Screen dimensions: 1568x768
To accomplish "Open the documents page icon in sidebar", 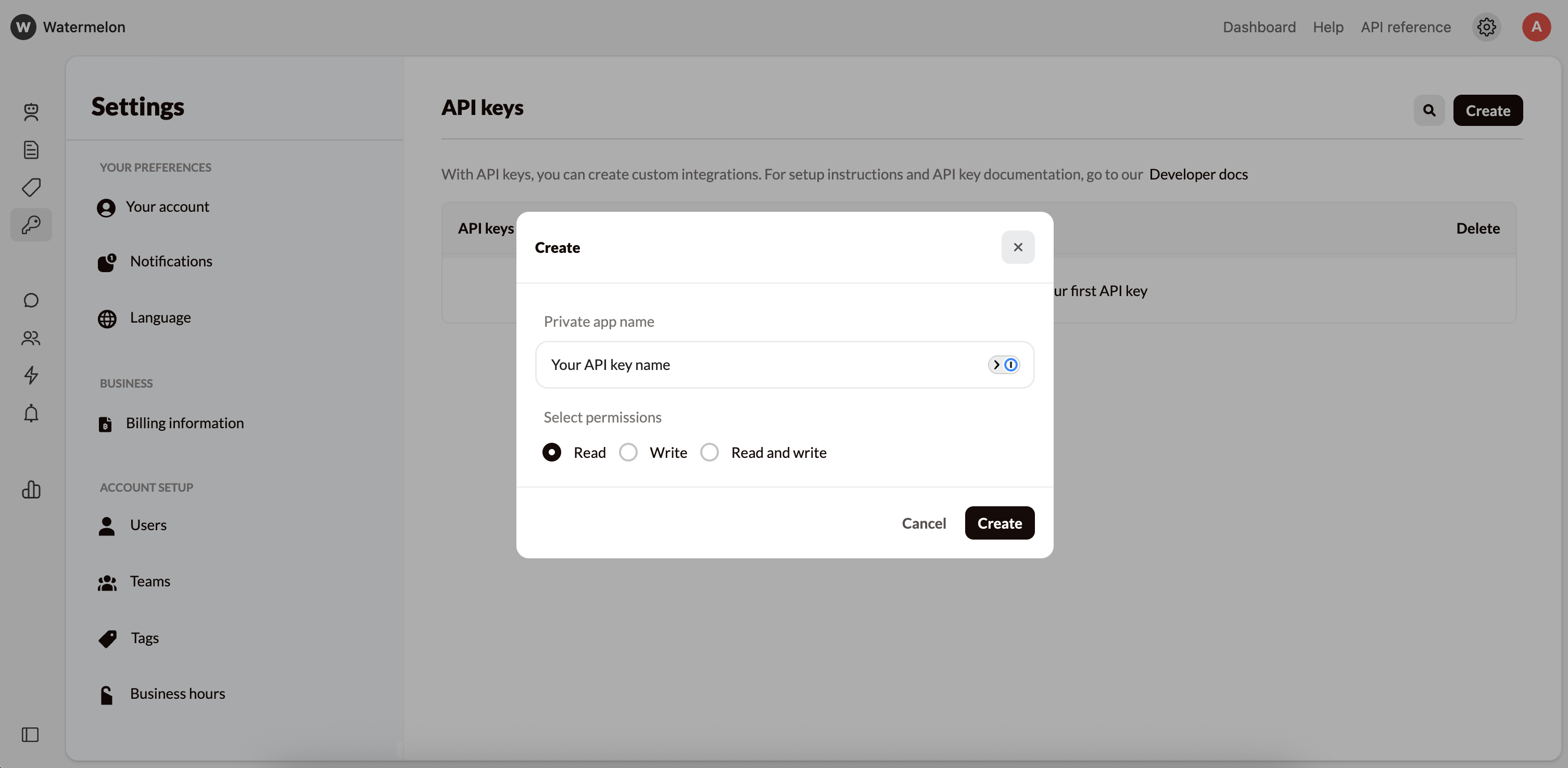I will [31, 150].
